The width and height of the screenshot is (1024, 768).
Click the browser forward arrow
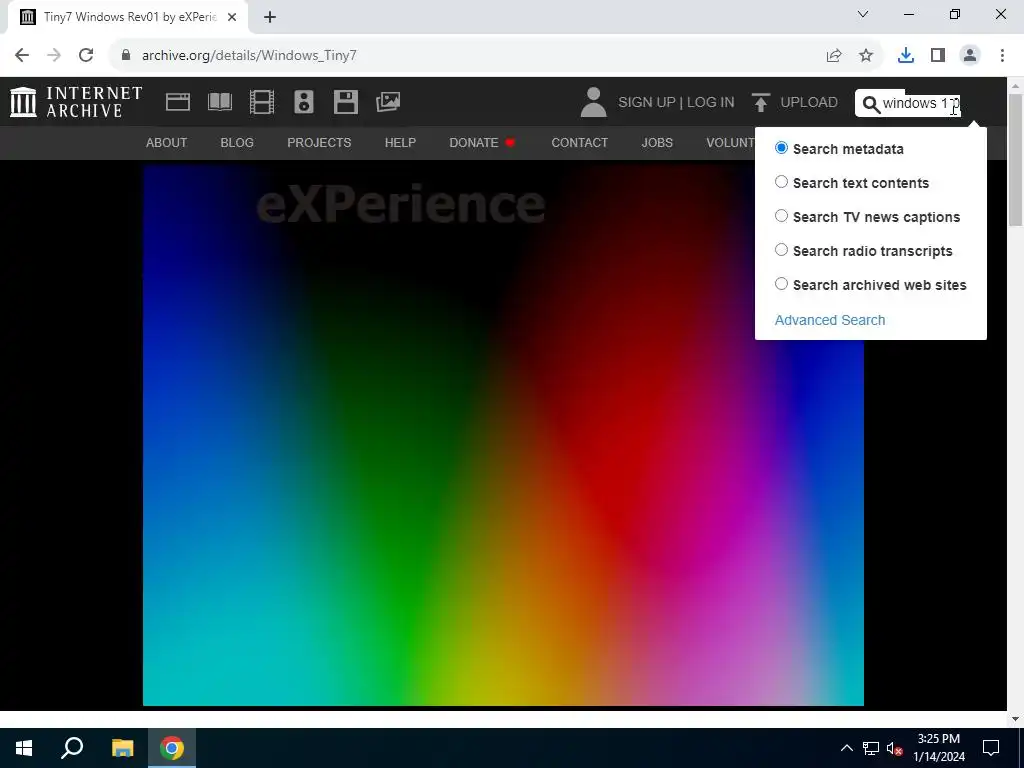[x=54, y=56]
